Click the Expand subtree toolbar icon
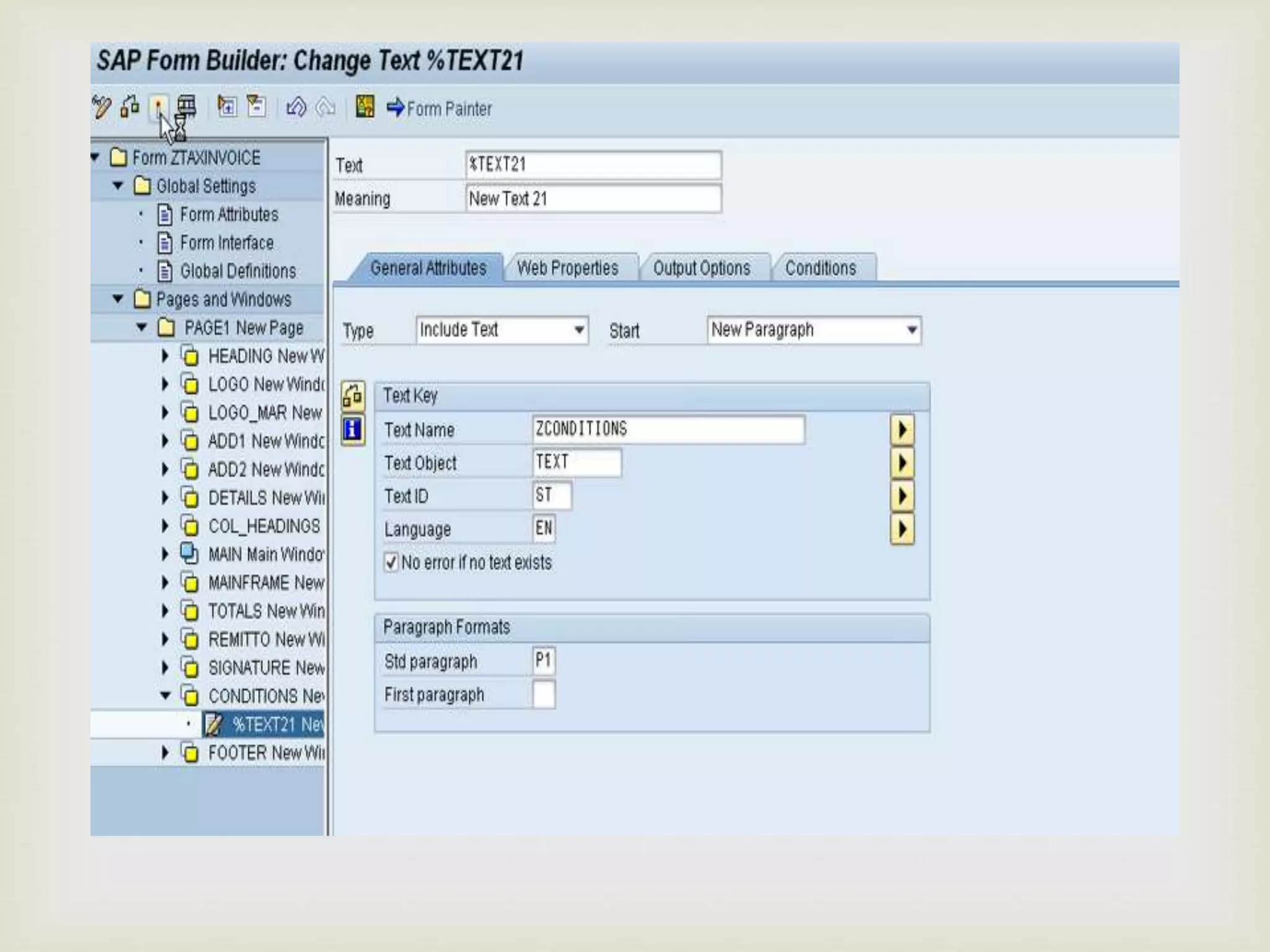The image size is (1270, 952). point(227,107)
